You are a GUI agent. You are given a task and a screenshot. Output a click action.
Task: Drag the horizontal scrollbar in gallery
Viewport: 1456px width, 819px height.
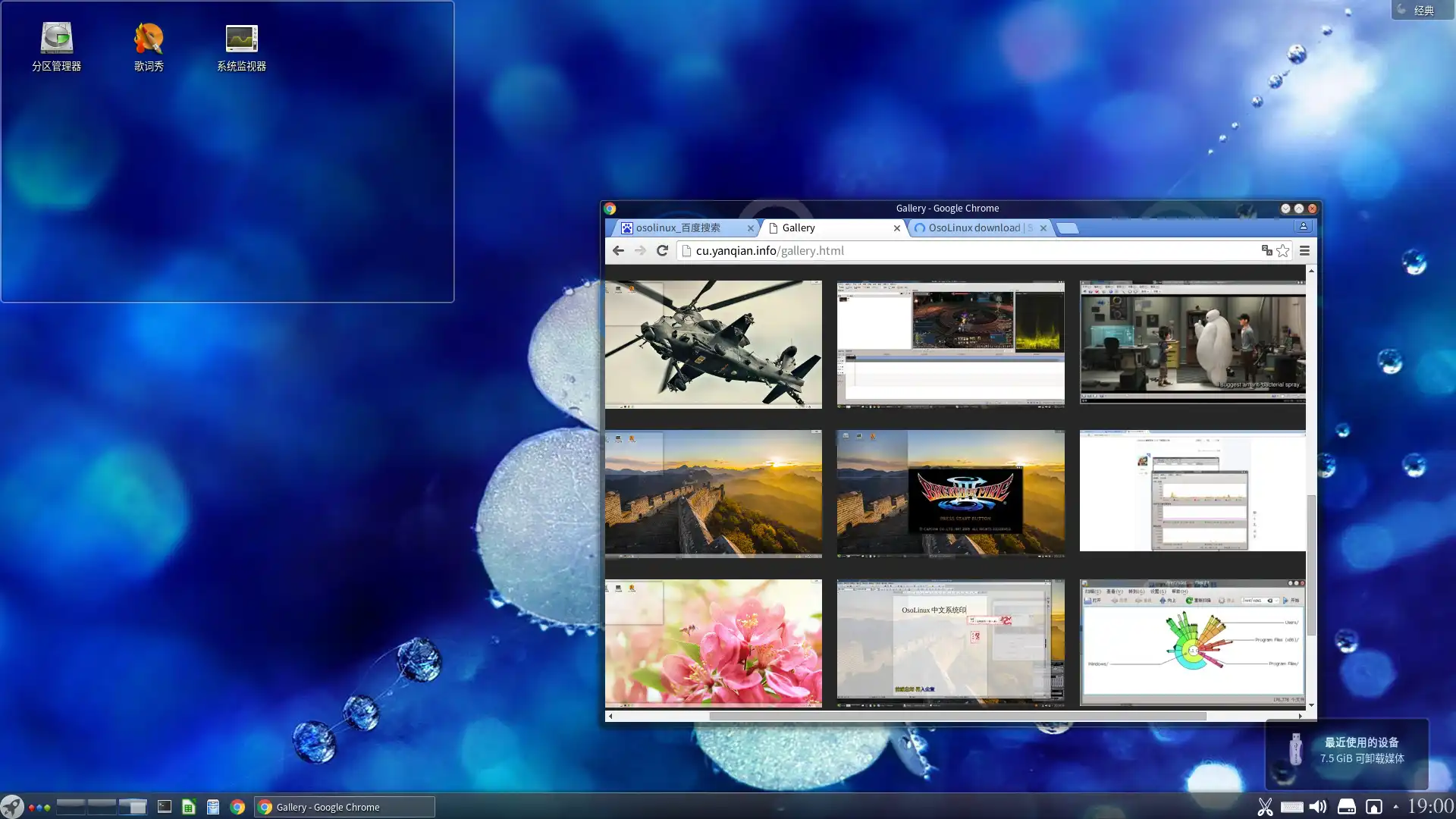coord(955,716)
